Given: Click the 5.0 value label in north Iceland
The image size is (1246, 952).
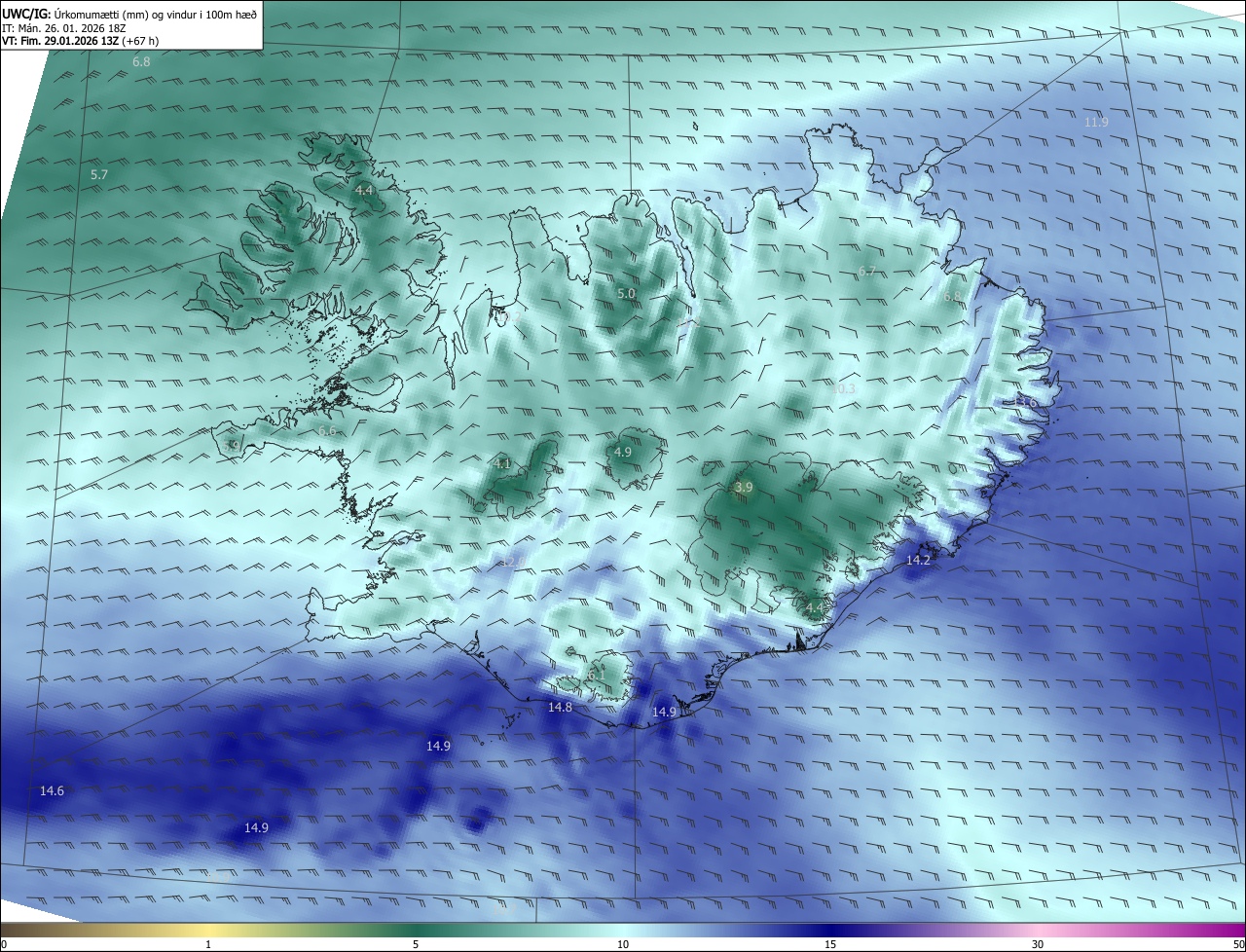Looking at the screenshot, I should (x=626, y=293).
